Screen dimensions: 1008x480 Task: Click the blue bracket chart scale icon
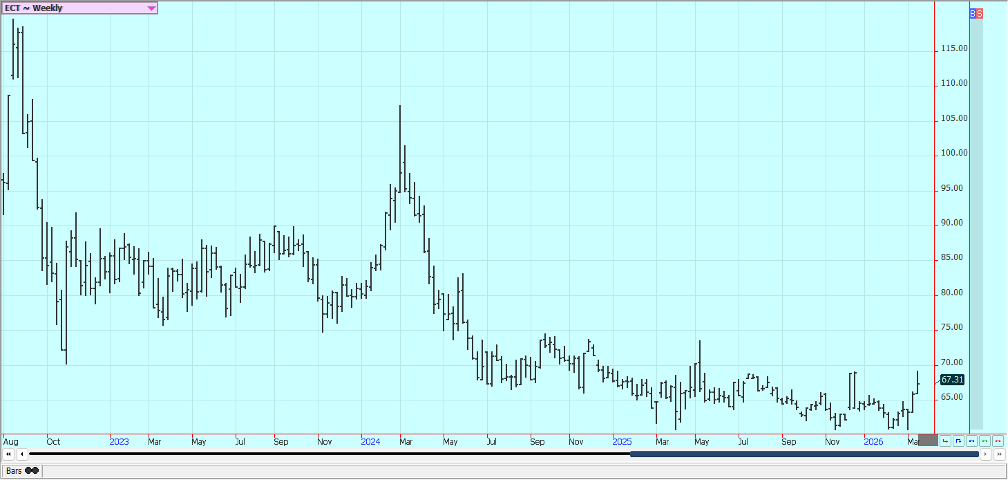pos(958,440)
